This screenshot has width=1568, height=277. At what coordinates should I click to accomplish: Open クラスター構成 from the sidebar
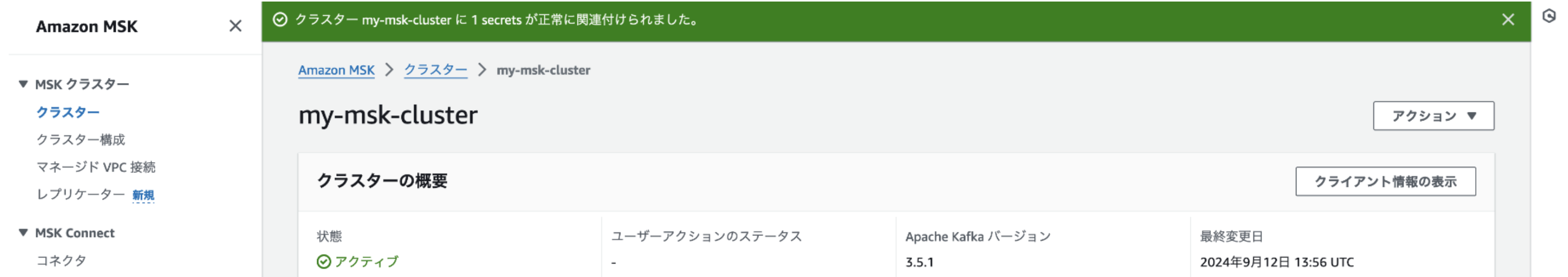80,140
